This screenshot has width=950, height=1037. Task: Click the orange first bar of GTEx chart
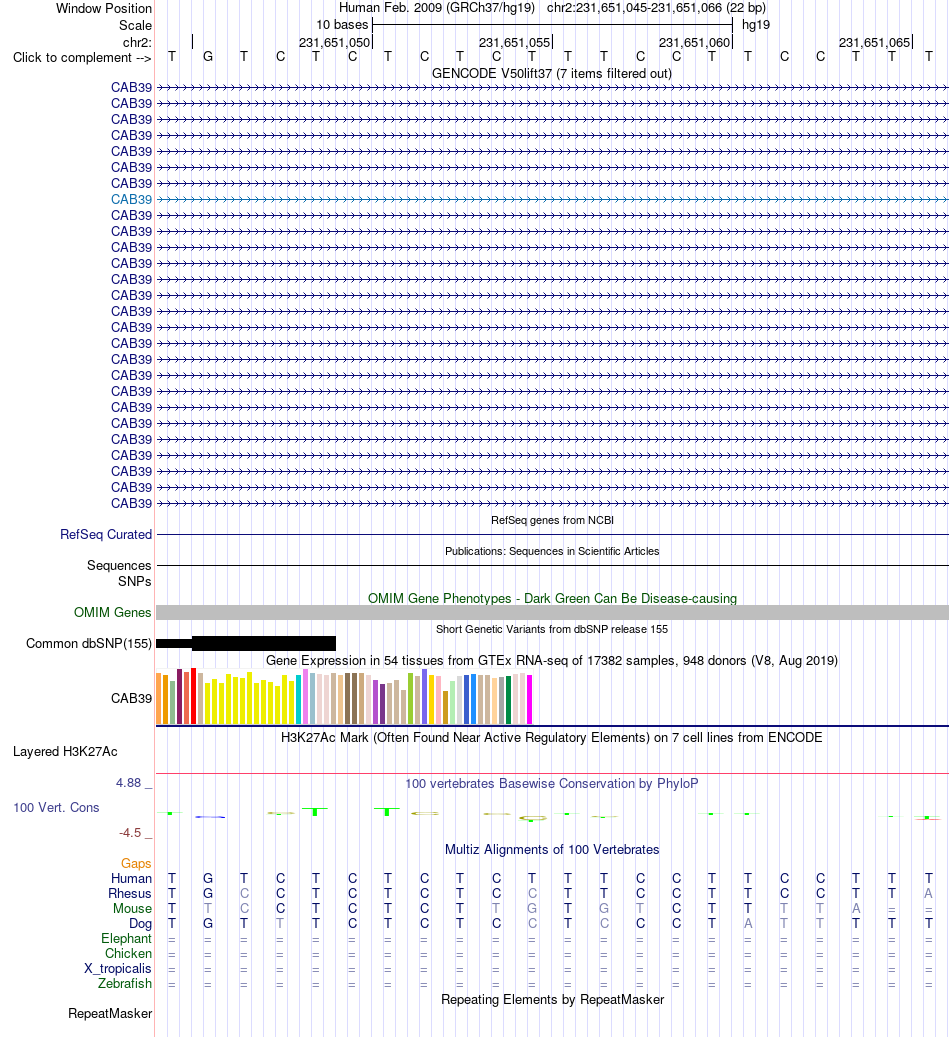pyautogui.click(x=159, y=699)
